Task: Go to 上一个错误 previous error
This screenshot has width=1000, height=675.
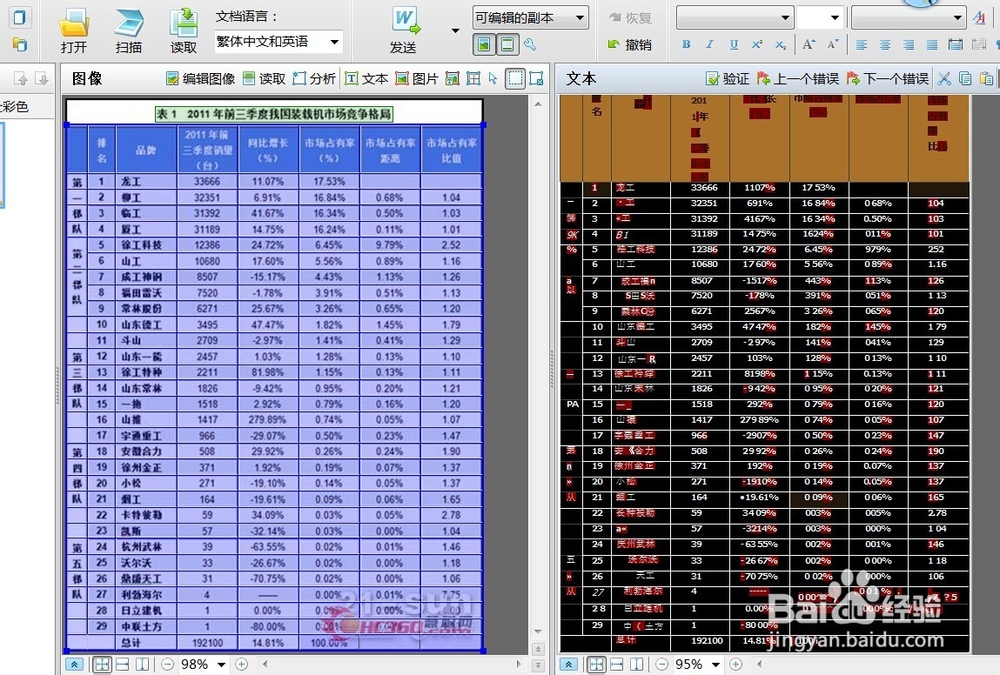Action: 798,78
